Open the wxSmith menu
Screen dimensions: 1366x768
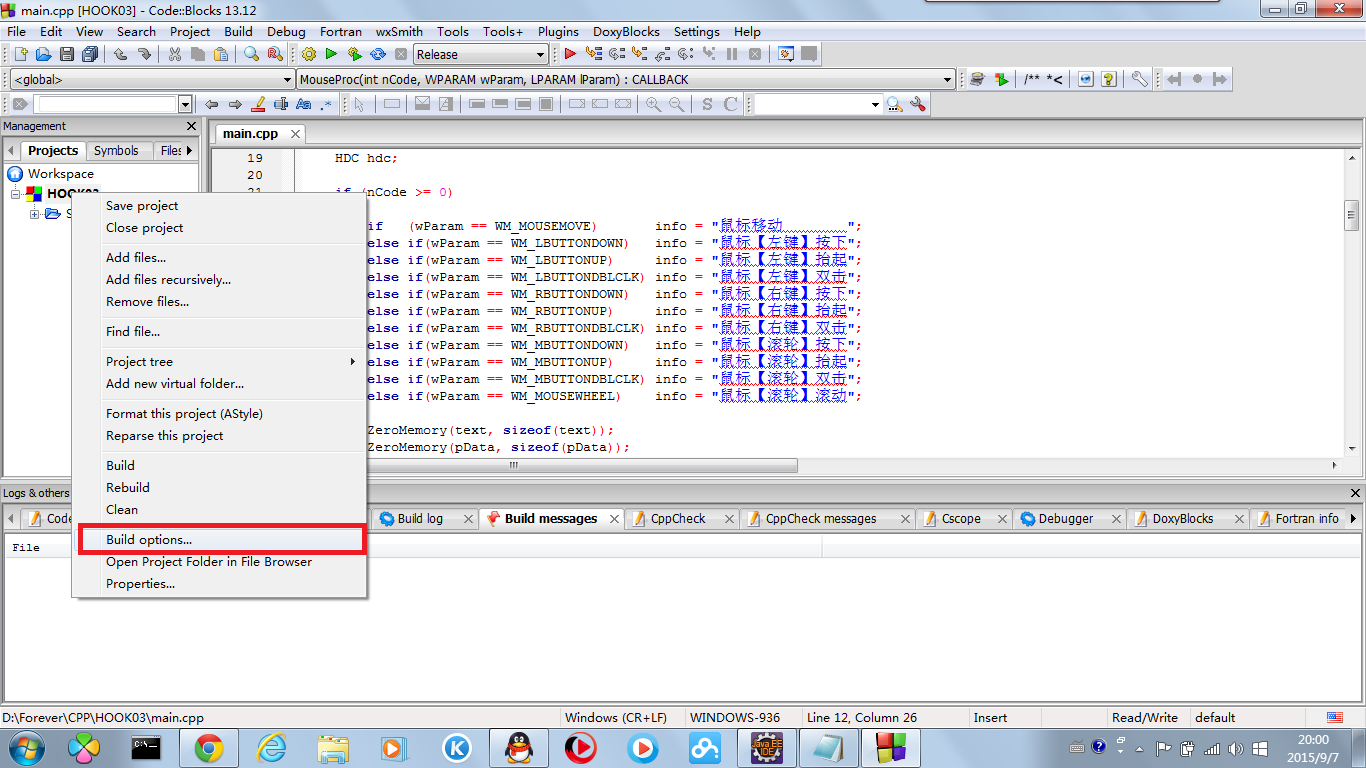[399, 31]
